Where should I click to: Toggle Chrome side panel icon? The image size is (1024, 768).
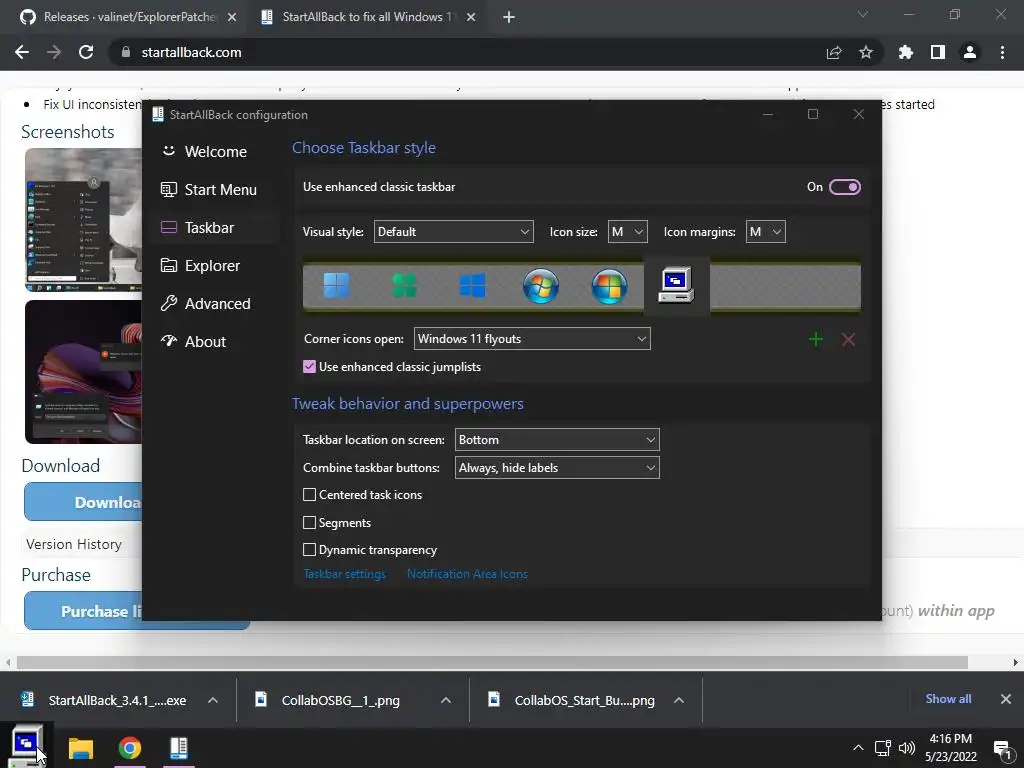938,52
